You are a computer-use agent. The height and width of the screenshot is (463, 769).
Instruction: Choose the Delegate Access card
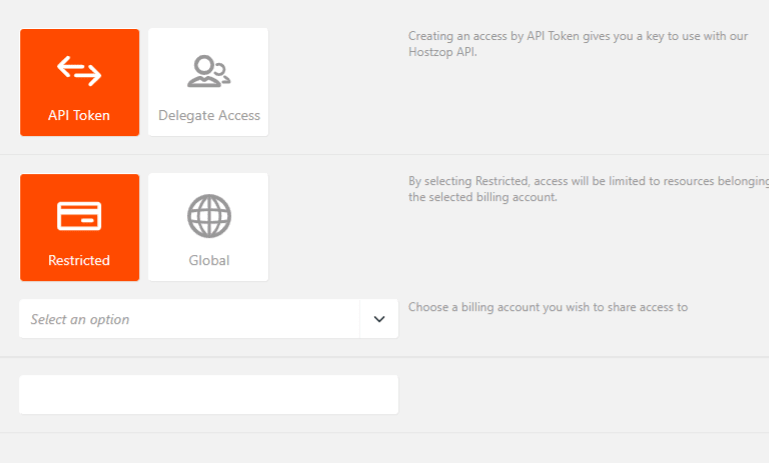pyautogui.click(x=208, y=82)
